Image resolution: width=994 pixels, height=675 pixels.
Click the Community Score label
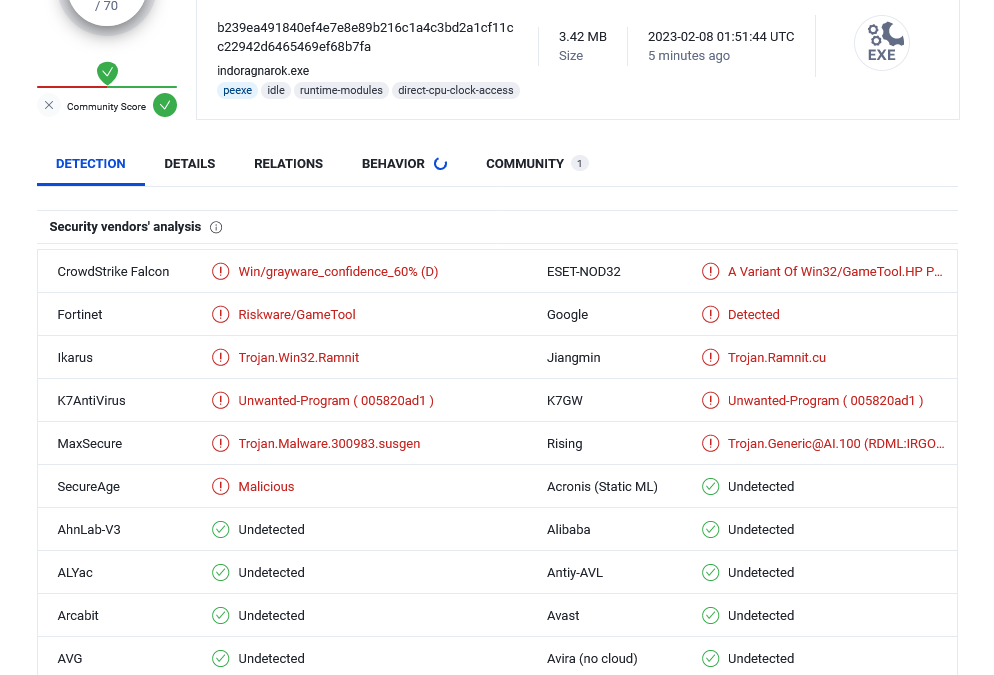click(x=106, y=106)
